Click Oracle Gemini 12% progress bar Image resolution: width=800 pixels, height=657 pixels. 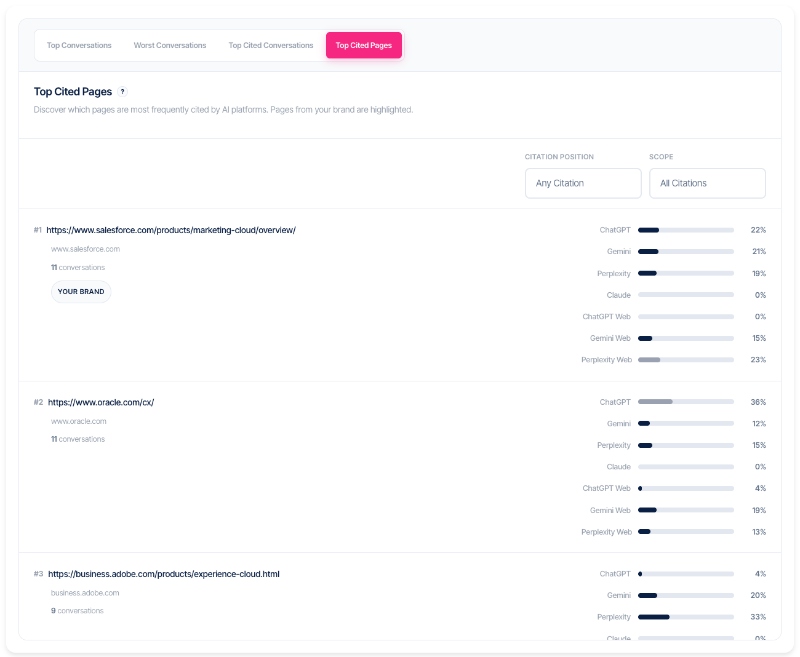coord(686,423)
